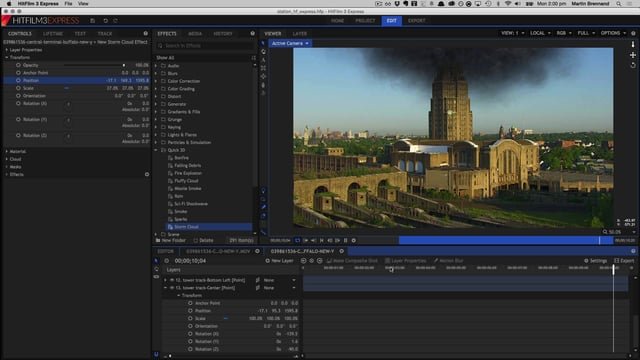Toggle Scale keyframing in timeline Transform
Viewport: 640px width, 360px height.
[x=190, y=318]
